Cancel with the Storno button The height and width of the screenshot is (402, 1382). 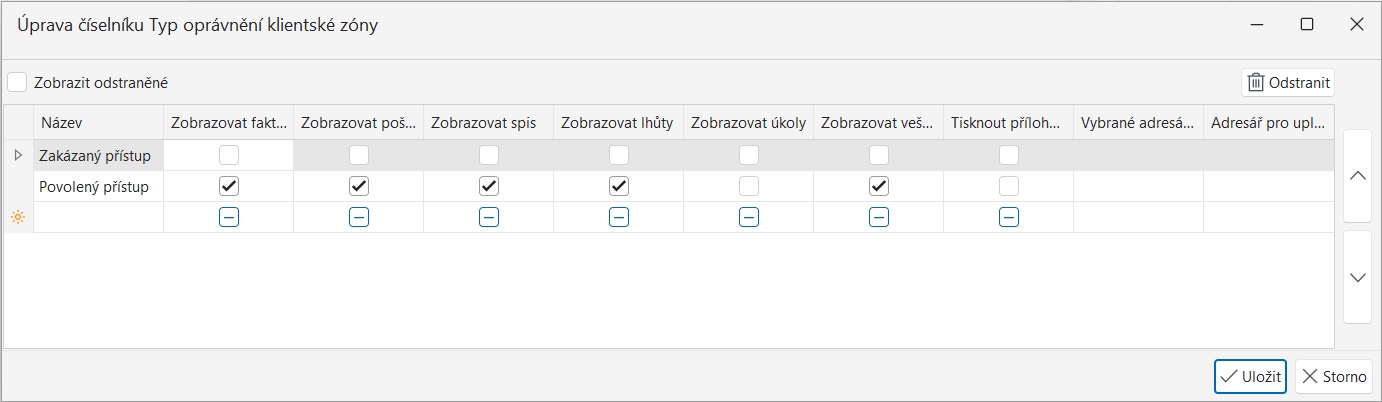tap(1334, 377)
